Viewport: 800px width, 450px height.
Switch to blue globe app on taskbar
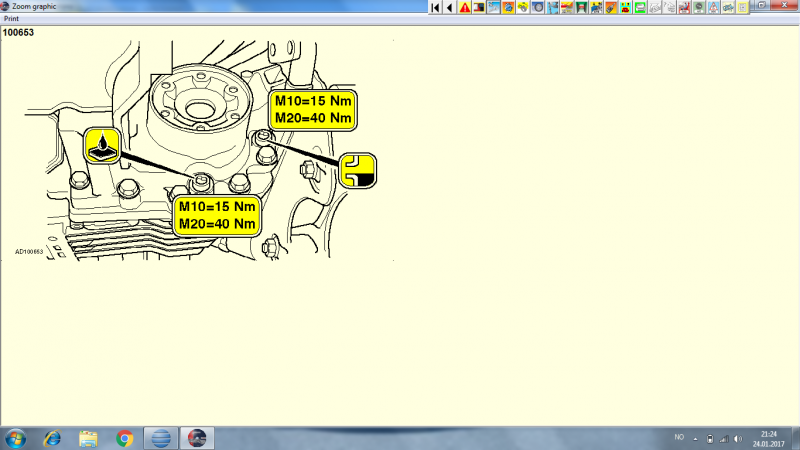(x=159, y=438)
